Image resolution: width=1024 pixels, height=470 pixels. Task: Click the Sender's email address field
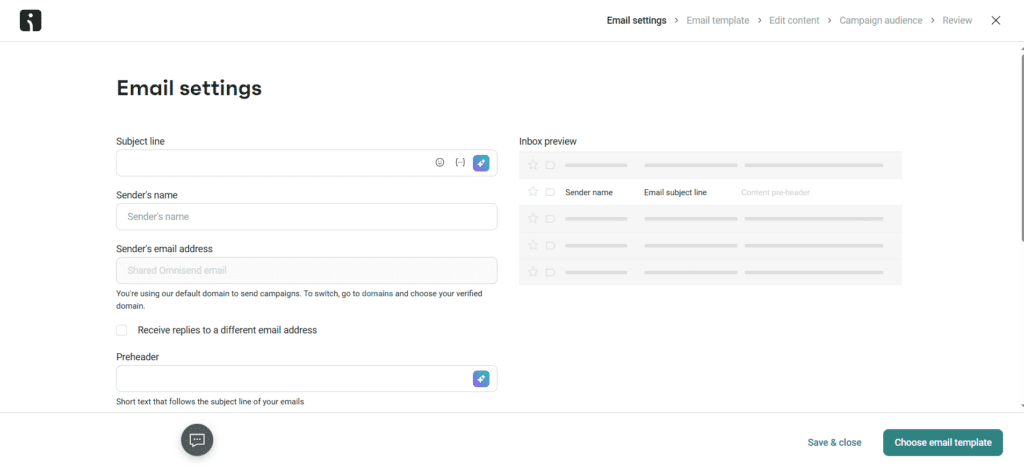tap(307, 270)
